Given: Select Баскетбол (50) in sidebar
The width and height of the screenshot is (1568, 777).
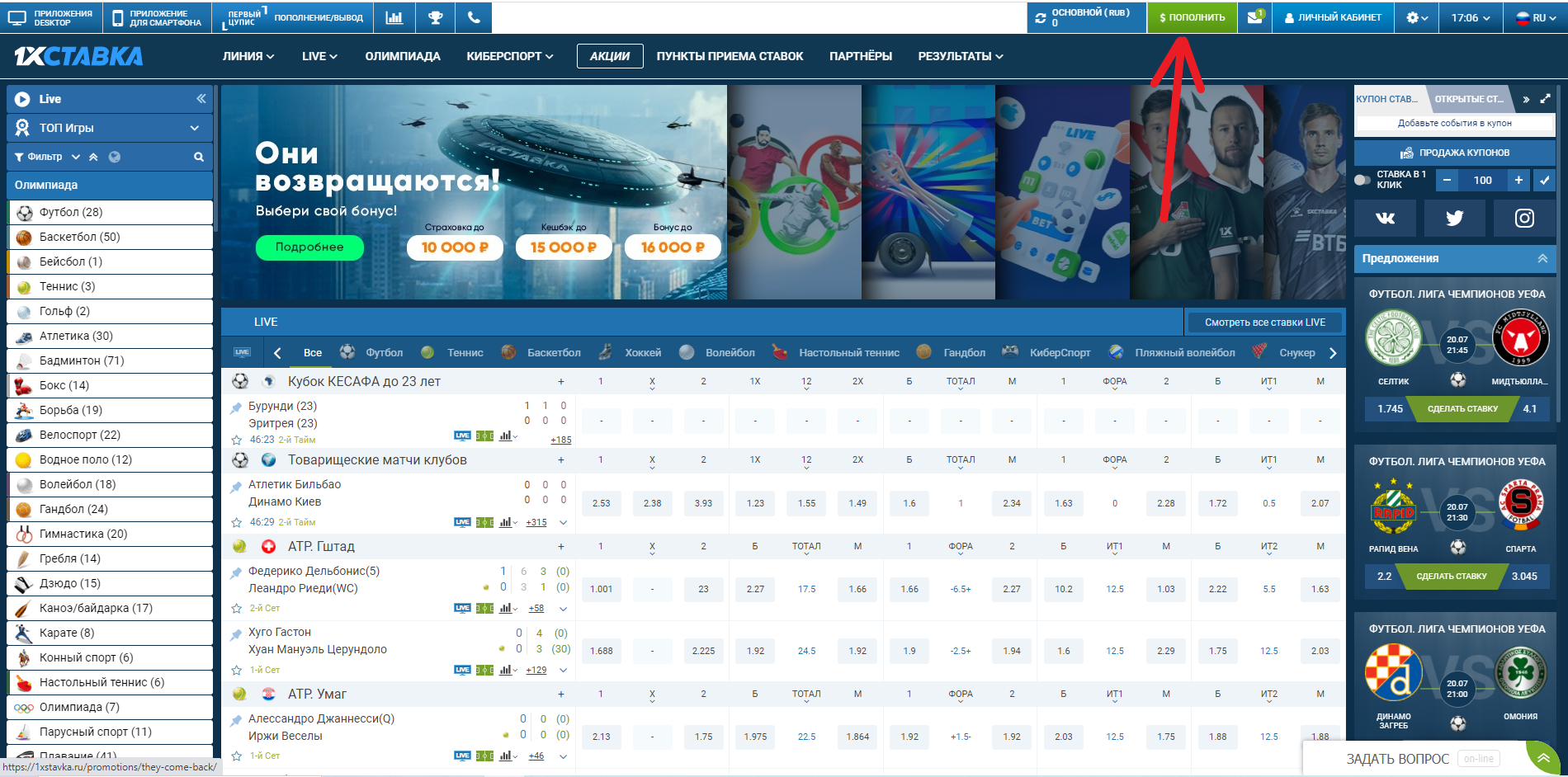Looking at the screenshot, I should pos(110,237).
